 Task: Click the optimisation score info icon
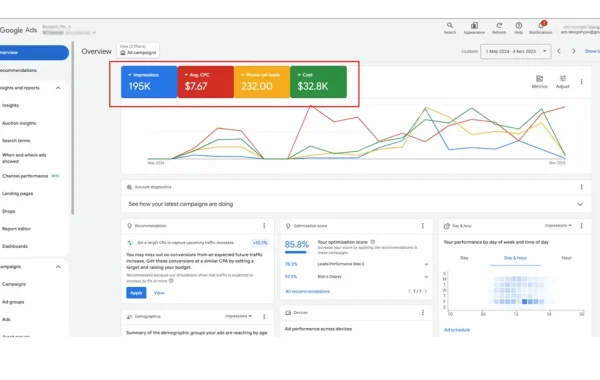(373, 242)
